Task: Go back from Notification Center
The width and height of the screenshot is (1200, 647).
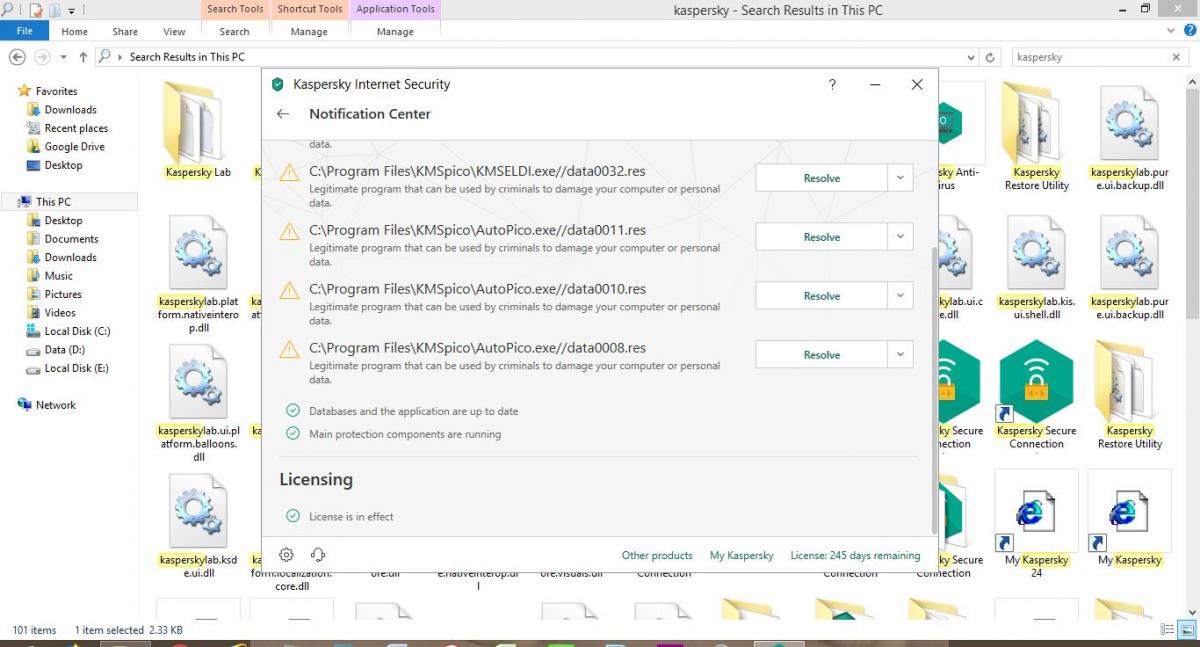Action: [283, 114]
